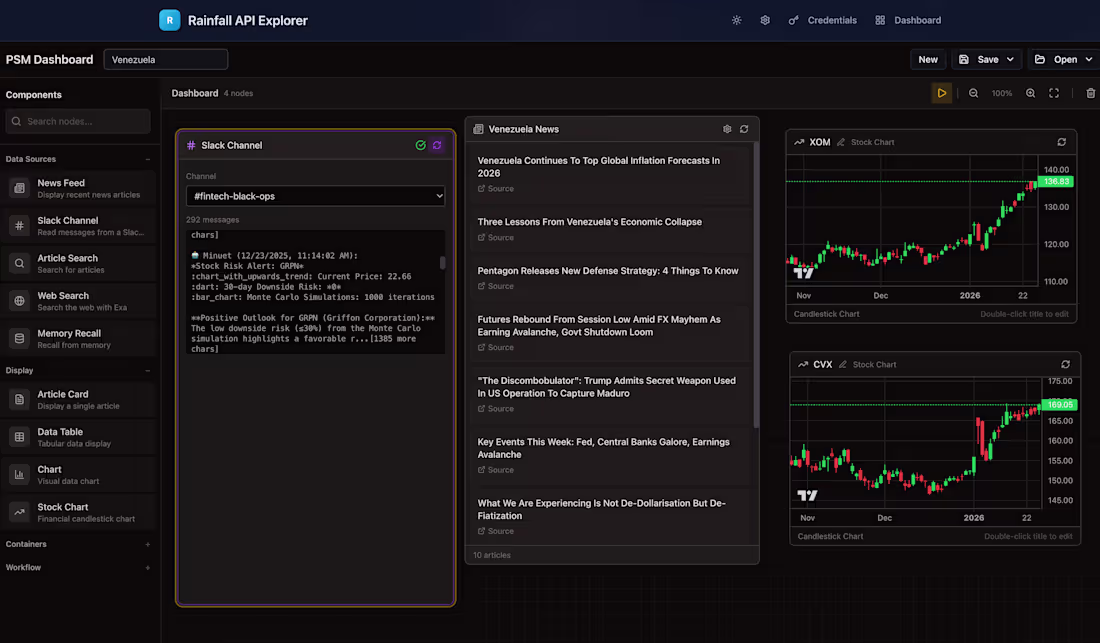This screenshot has width=1100, height=643.
Task: Collapse the Display section
Action: 148,370
